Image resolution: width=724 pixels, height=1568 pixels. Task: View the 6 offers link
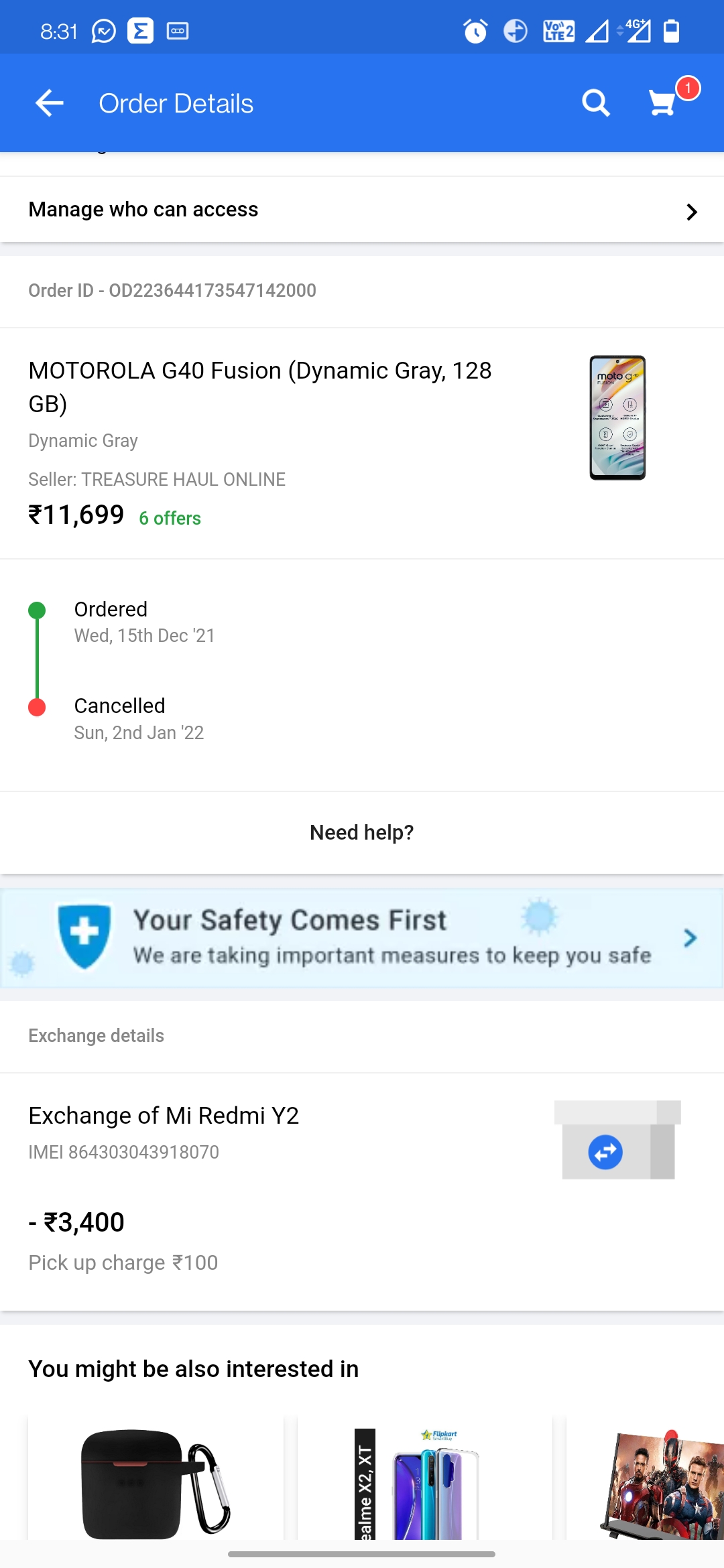(x=170, y=518)
